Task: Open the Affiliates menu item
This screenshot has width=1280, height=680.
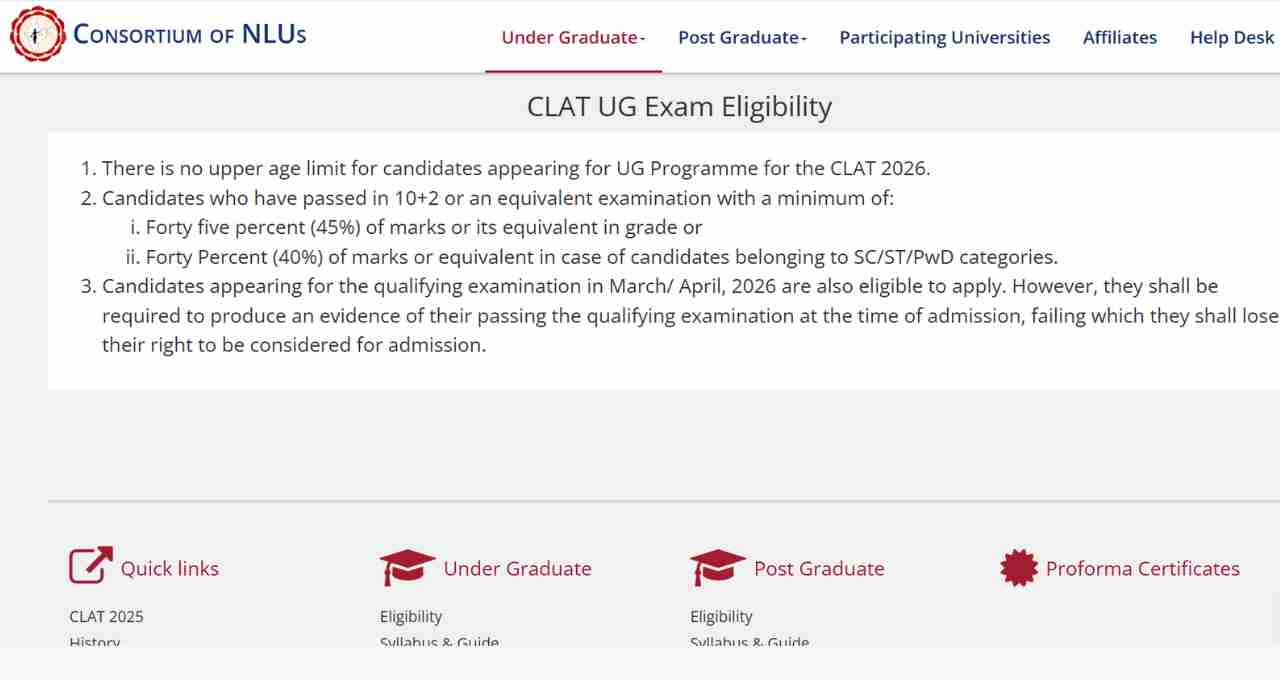Action: pos(1120,37)
